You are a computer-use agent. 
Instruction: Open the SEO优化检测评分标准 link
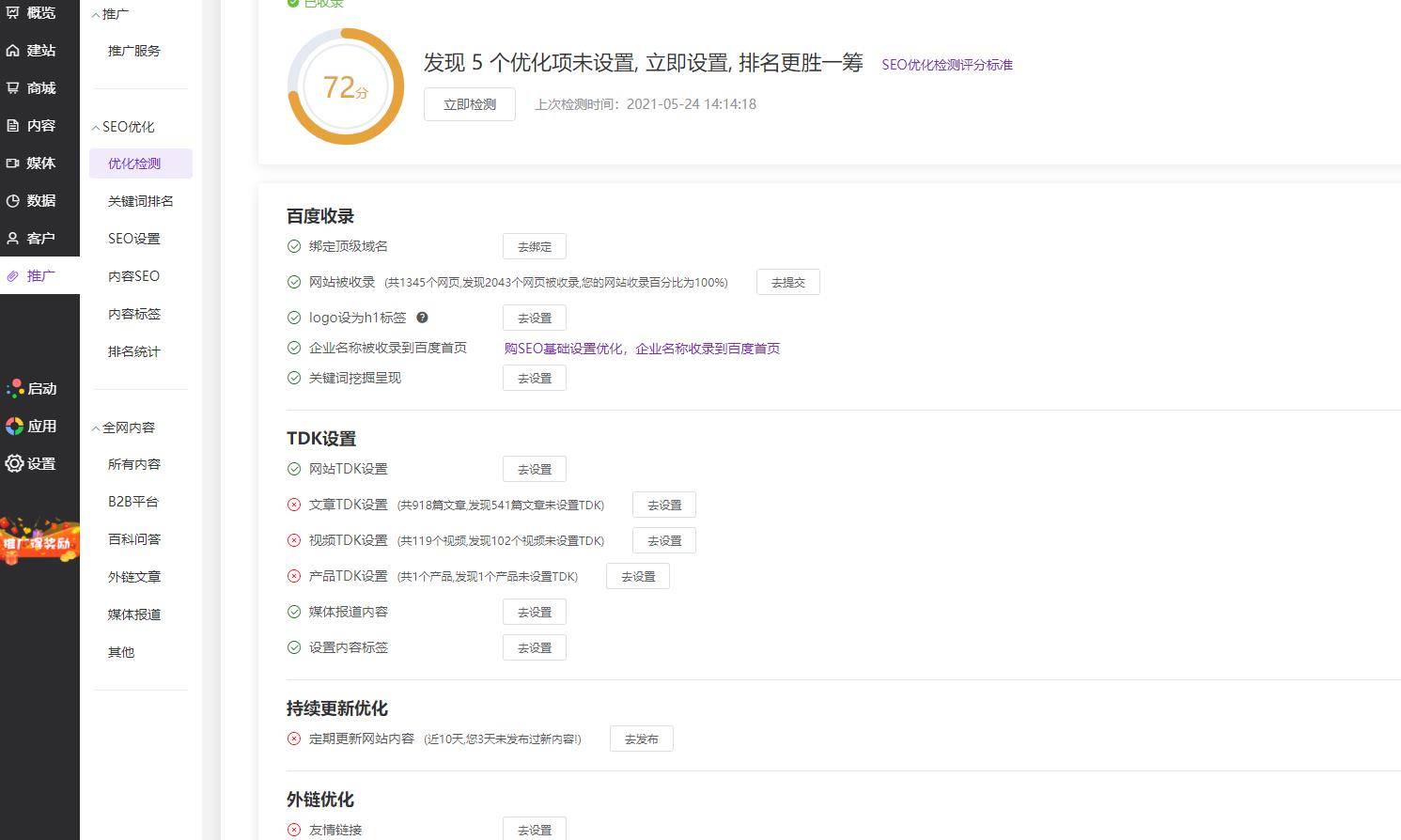947,65
